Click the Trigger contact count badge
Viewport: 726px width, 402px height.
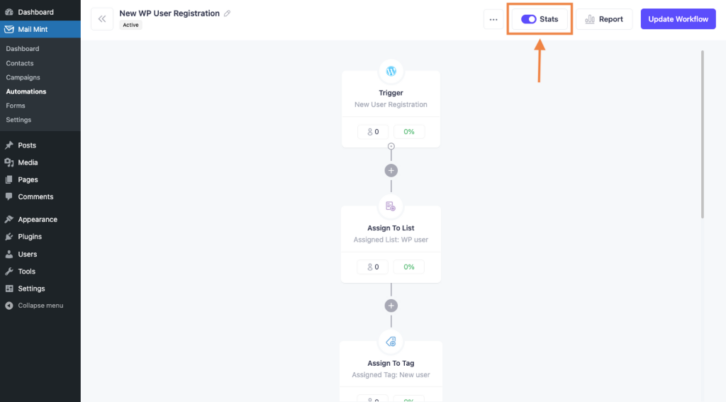[x=373, y=132]
